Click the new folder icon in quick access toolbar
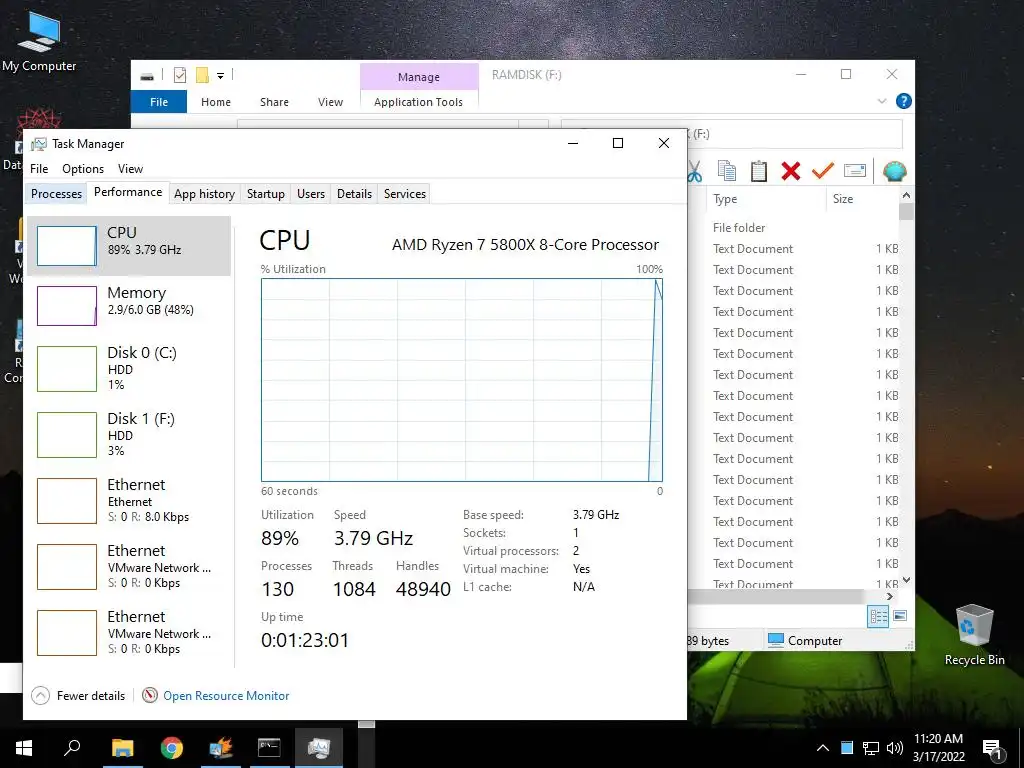This screenshot has height=768, width=1024. 202,76
